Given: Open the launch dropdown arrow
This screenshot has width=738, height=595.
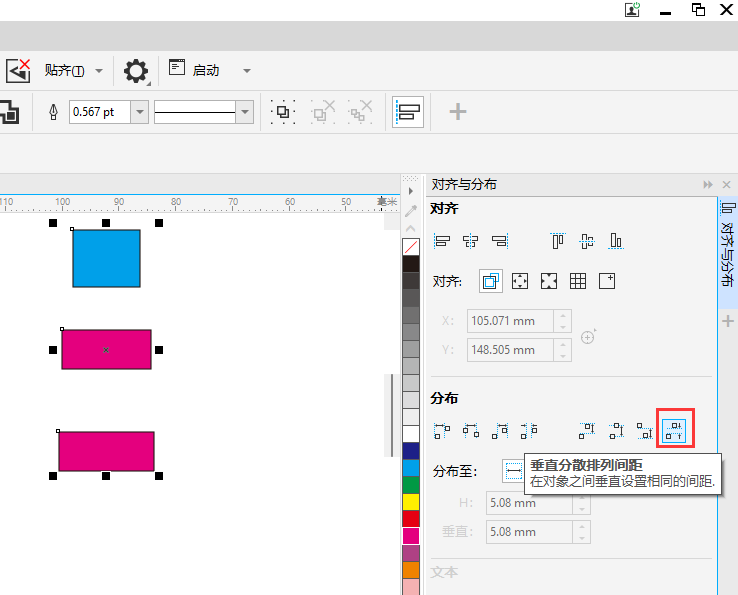Looking at the screenshot, I should (247, 71).
